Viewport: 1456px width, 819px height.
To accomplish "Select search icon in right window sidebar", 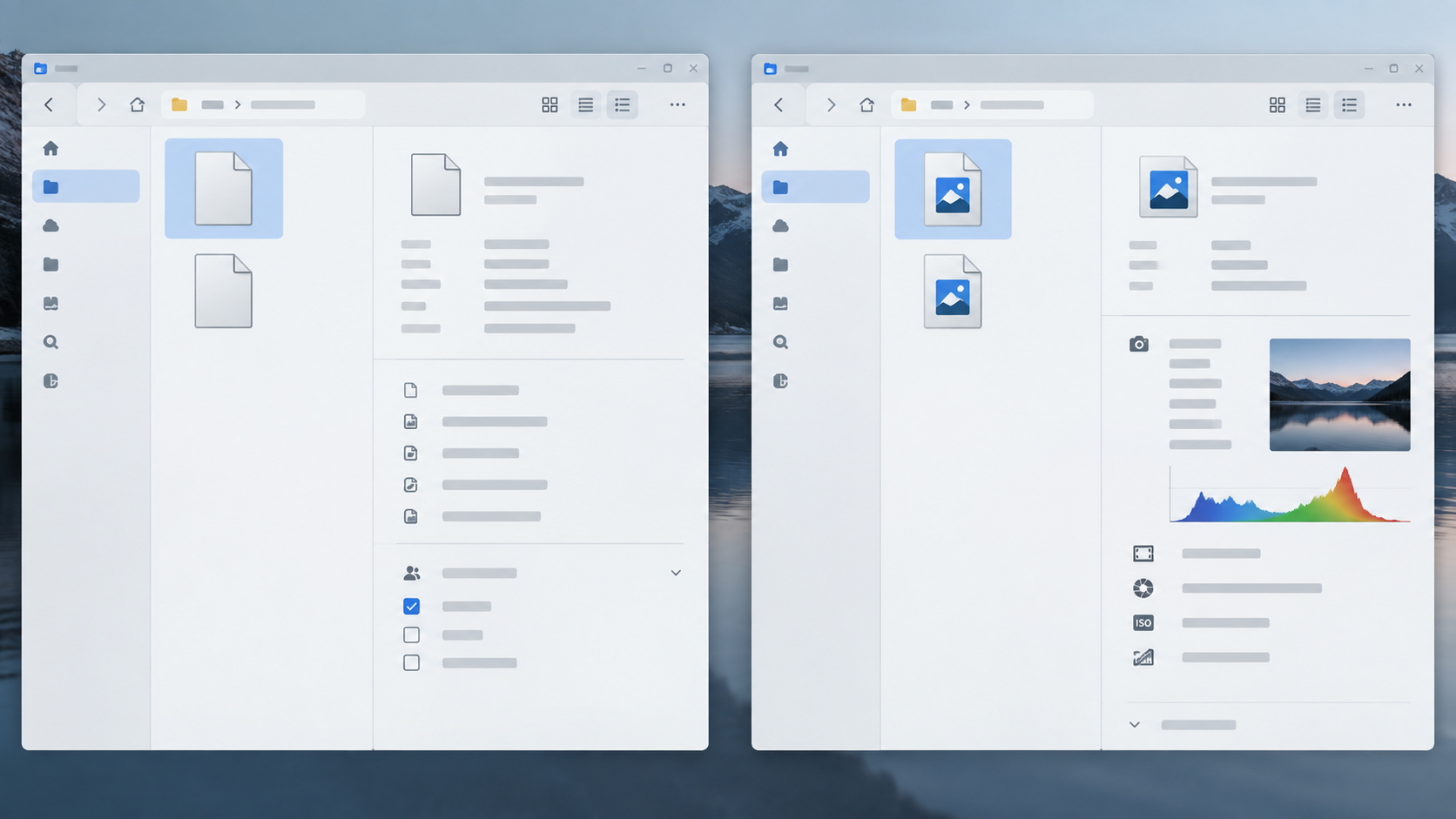I will coord(780,342).
